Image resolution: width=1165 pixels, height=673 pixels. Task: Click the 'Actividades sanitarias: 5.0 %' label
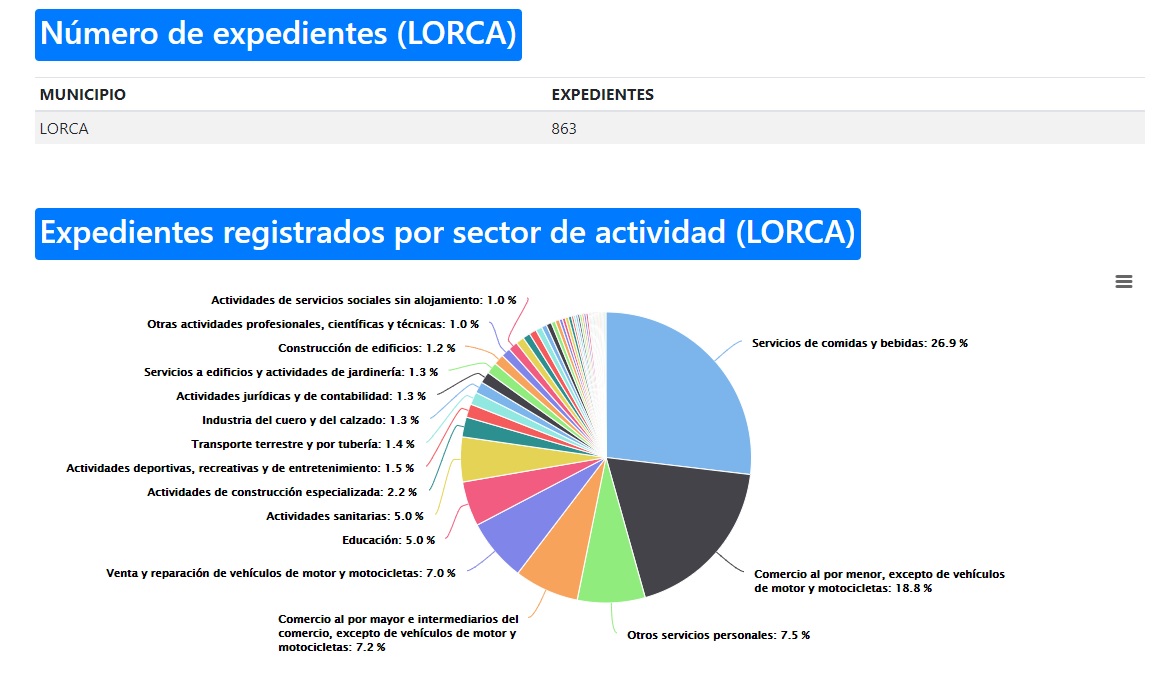point(344,516)
